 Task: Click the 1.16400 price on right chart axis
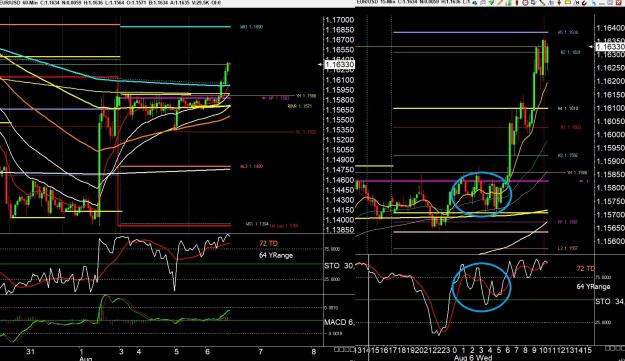(610, 28)
